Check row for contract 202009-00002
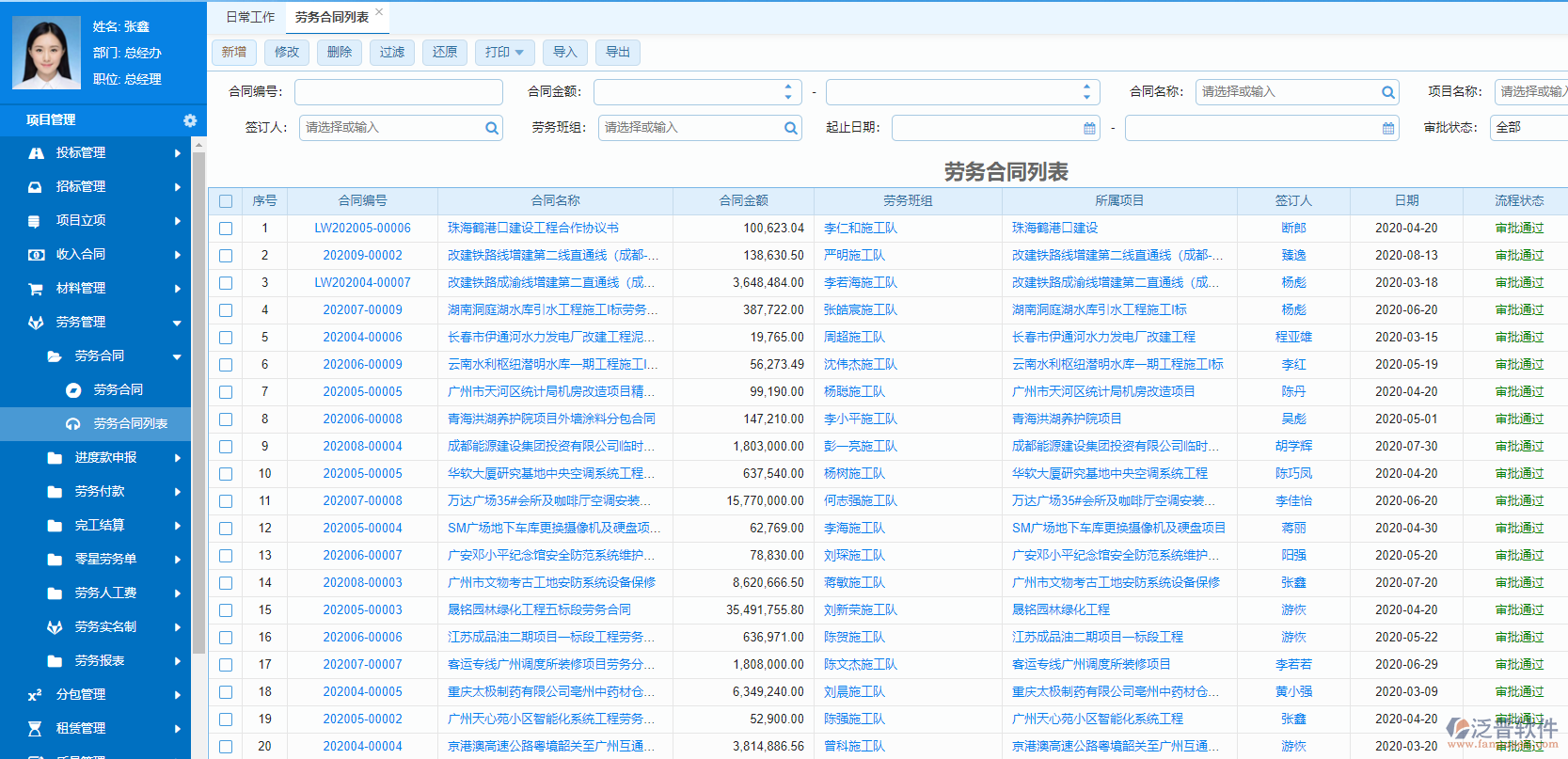The height and width of the screenshot is (759, 1568). point(226,256)
